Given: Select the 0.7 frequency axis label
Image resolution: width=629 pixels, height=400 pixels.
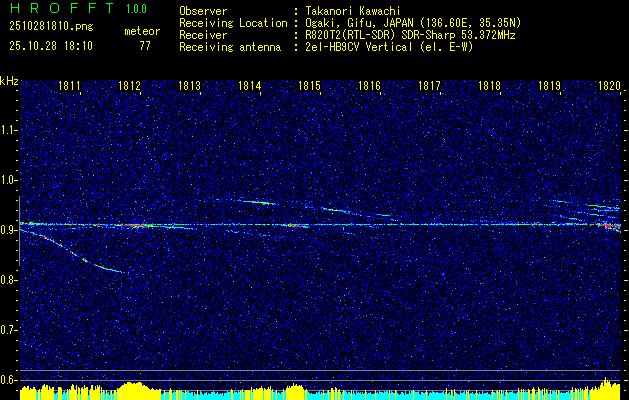Looking at the screenshot, I should click(9, 329).
